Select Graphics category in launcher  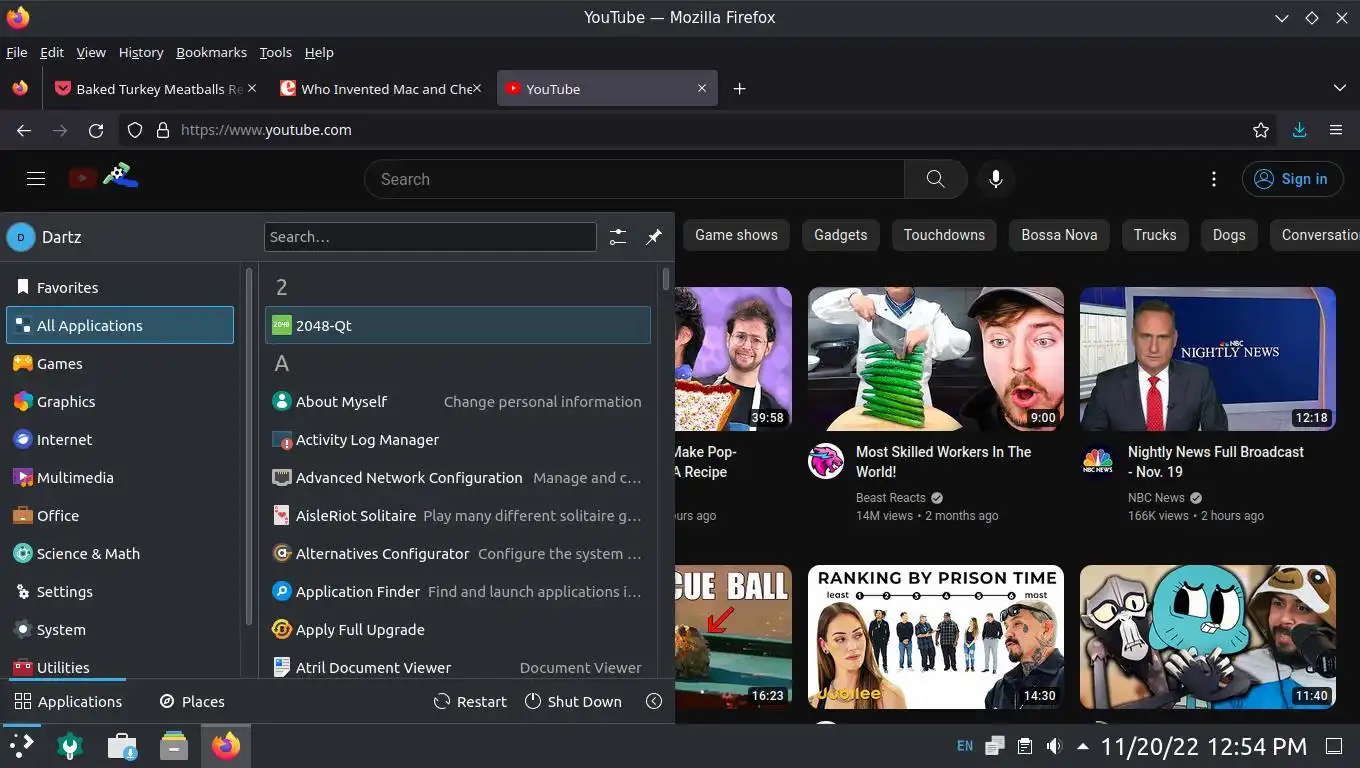tap(120, 401)
